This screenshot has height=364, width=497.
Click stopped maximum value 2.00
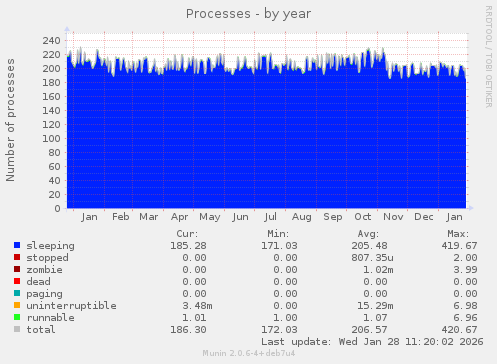tap(465, 258)
